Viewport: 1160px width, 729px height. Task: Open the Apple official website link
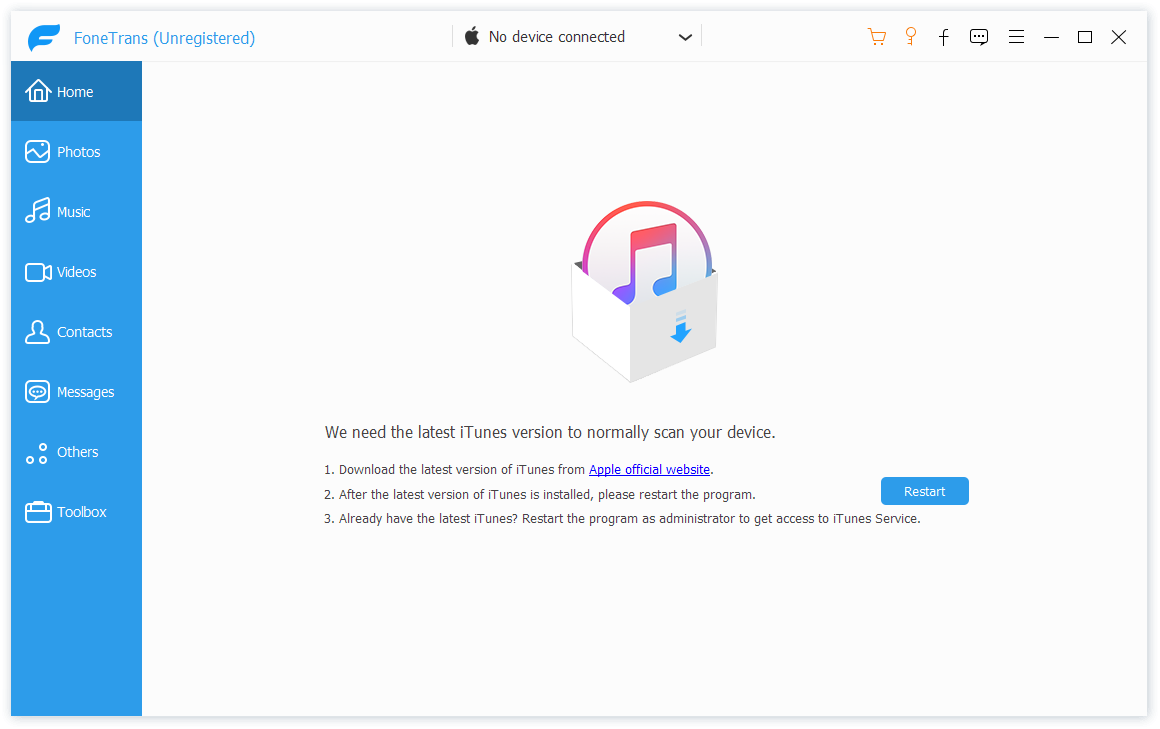pos(649,469)
